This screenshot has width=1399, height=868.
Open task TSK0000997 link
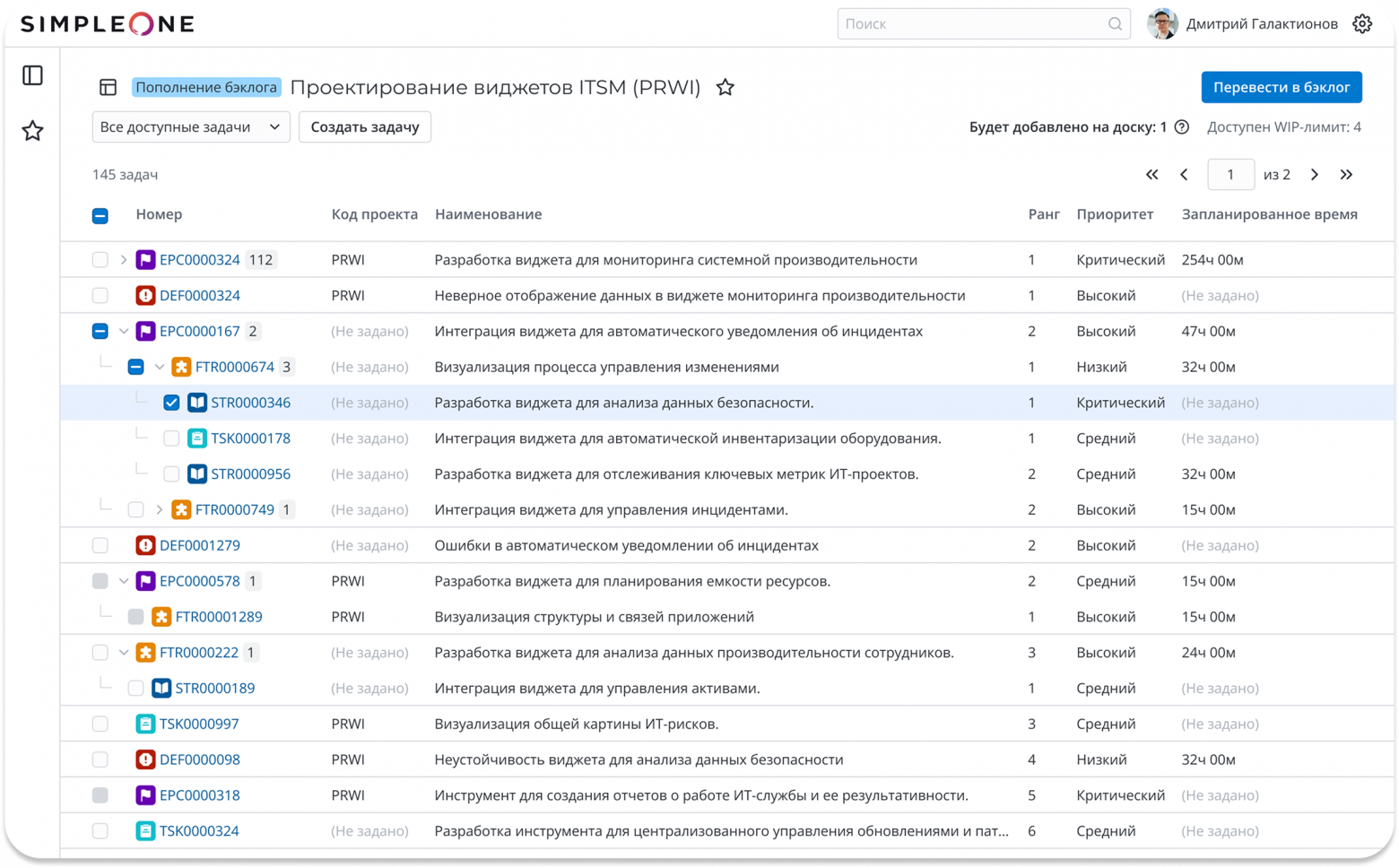click(200, 723)
